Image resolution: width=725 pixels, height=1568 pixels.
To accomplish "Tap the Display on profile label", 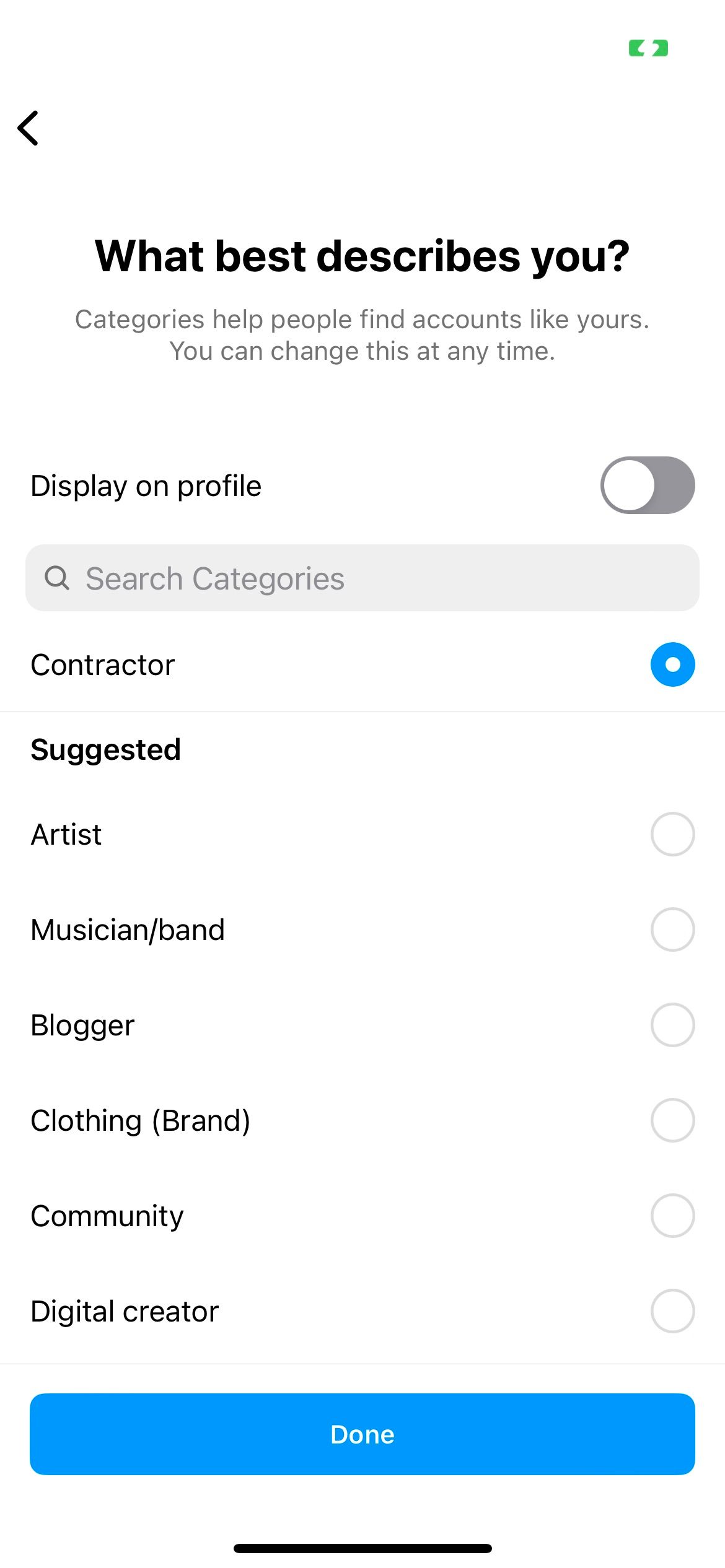I will pos(146,486).
